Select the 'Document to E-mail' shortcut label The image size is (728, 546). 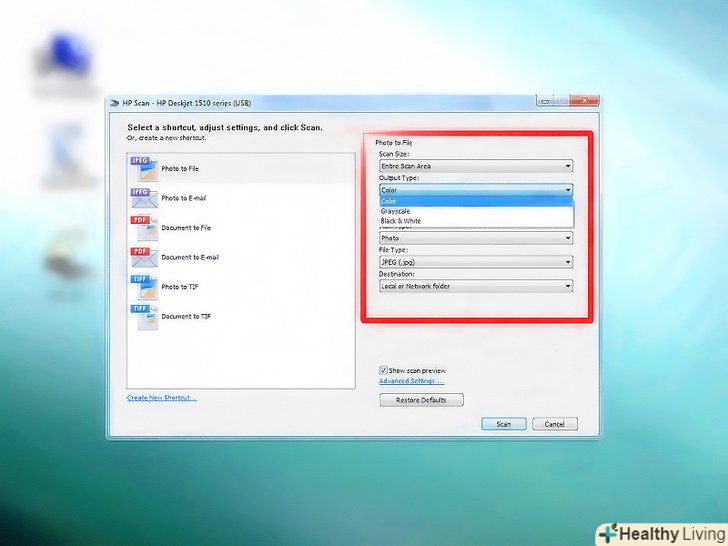(x=190, y=257)
